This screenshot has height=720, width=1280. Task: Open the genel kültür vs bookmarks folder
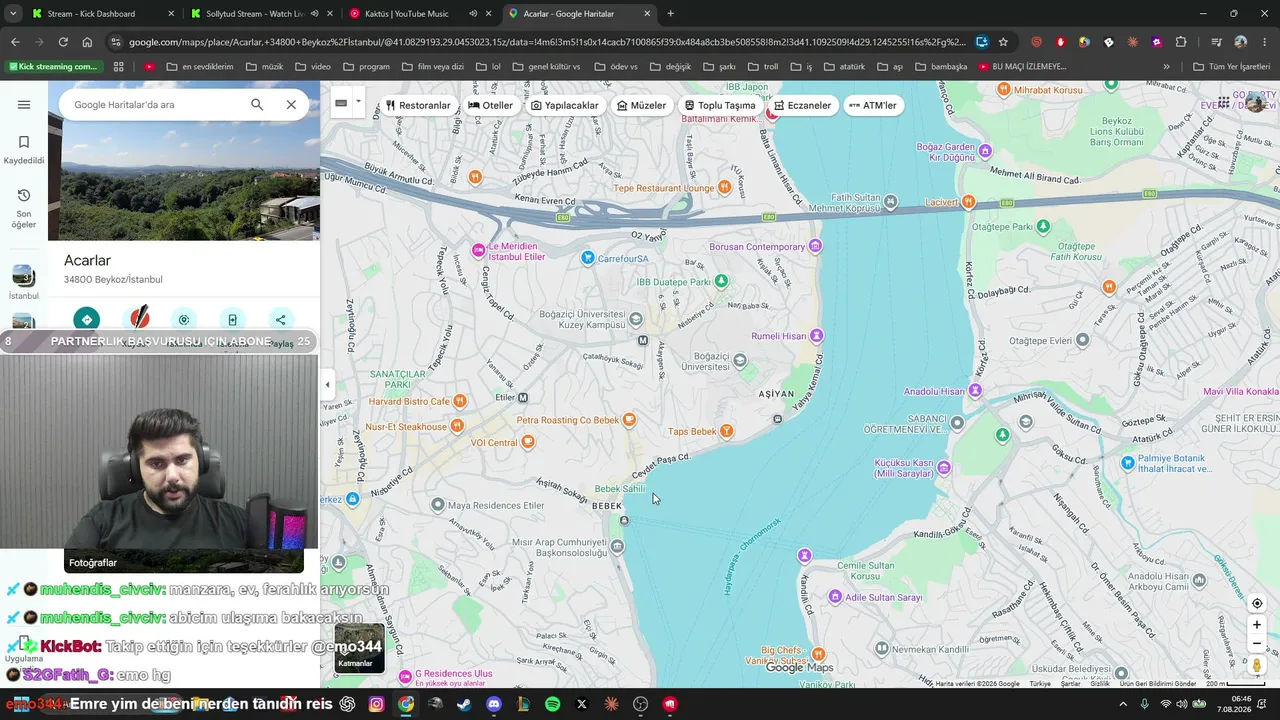pos(545,67)
